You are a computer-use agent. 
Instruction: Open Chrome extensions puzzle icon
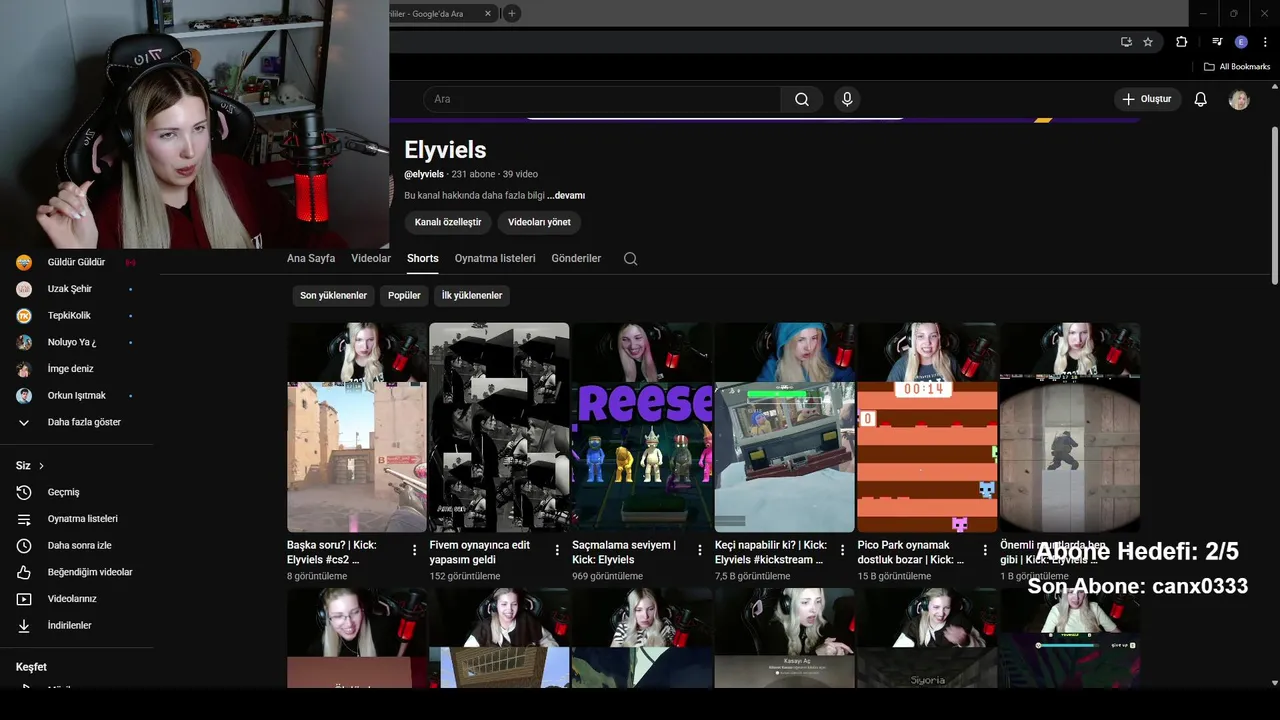pyautogui.click(x=1181, y=42)
